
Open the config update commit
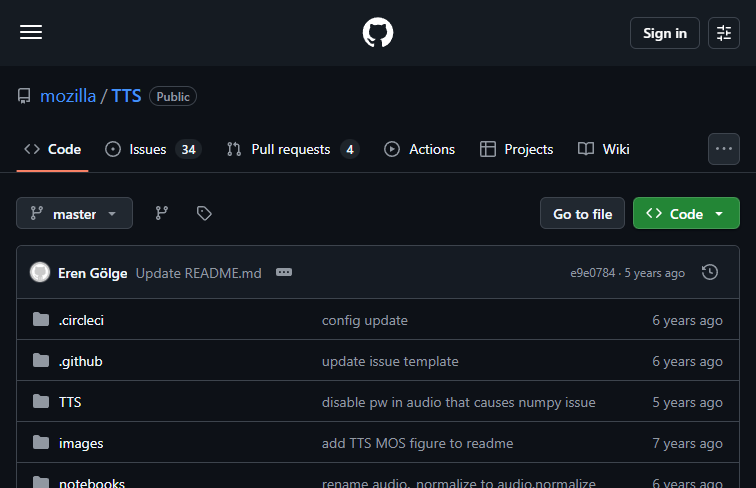point(364,320)
